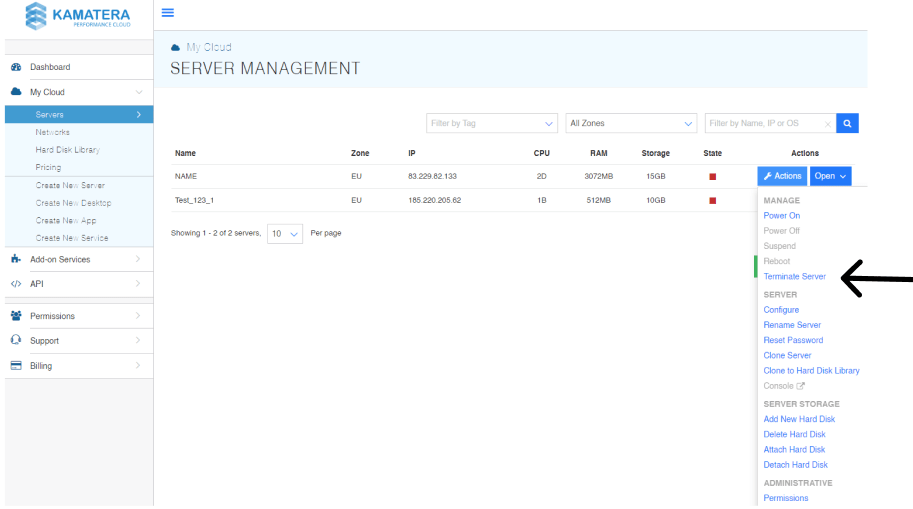The height and width of the screenshot is (509, 913).
Task: Click the hamburger menu icon
Action: pos(167,13)
